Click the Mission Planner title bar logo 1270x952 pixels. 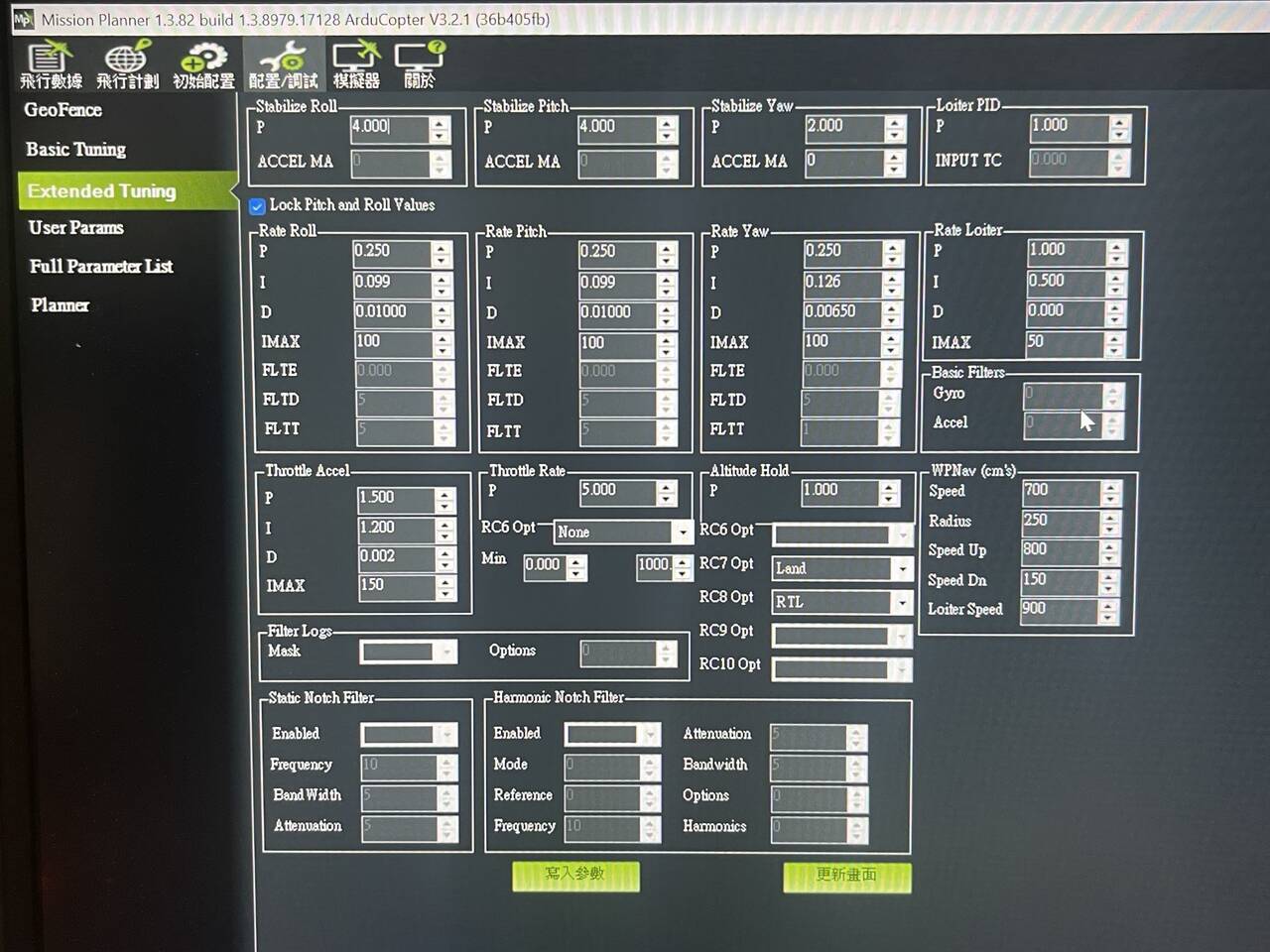point(23,19)
